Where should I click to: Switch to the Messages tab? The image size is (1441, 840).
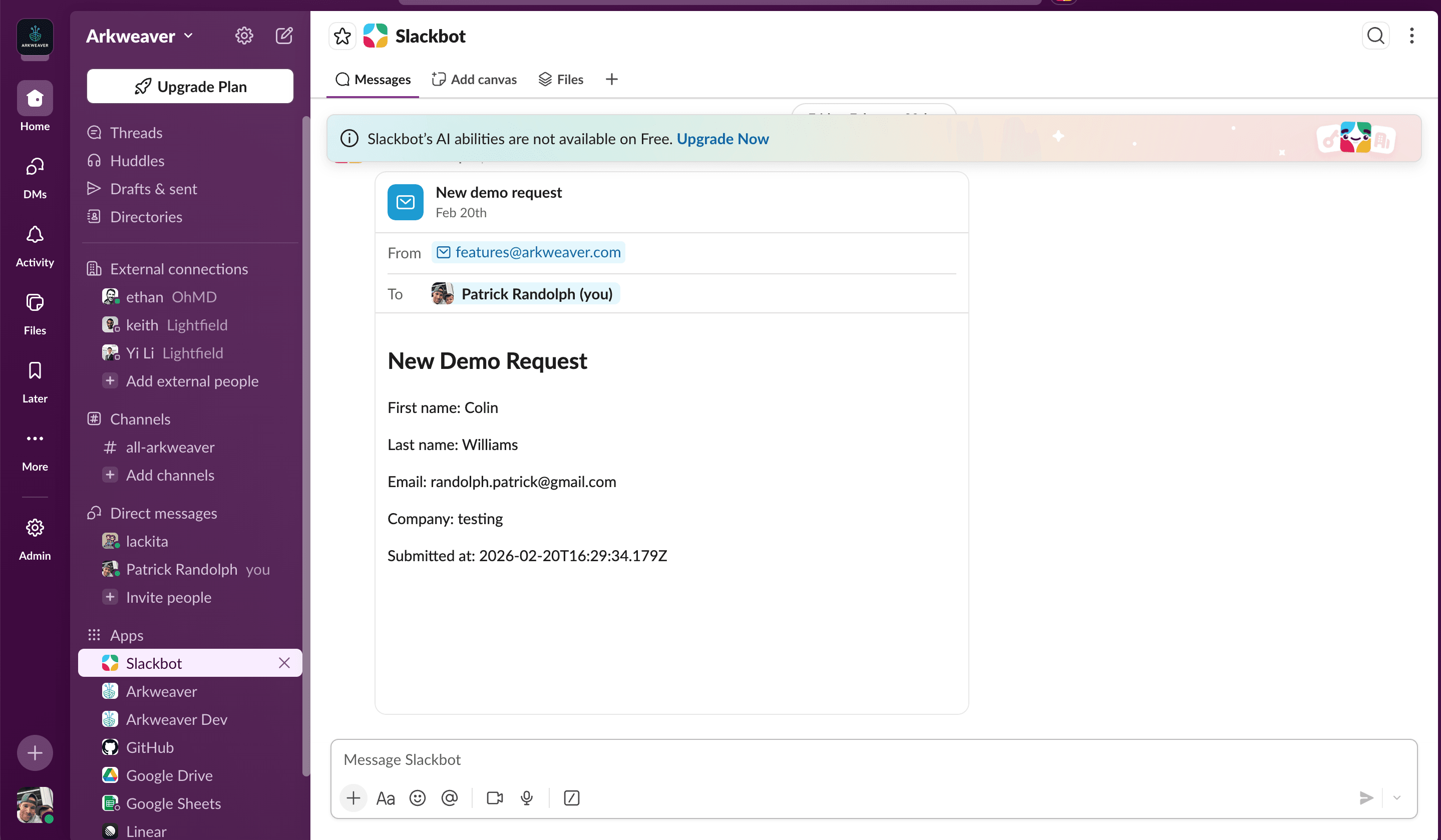(x=373, y=79)
